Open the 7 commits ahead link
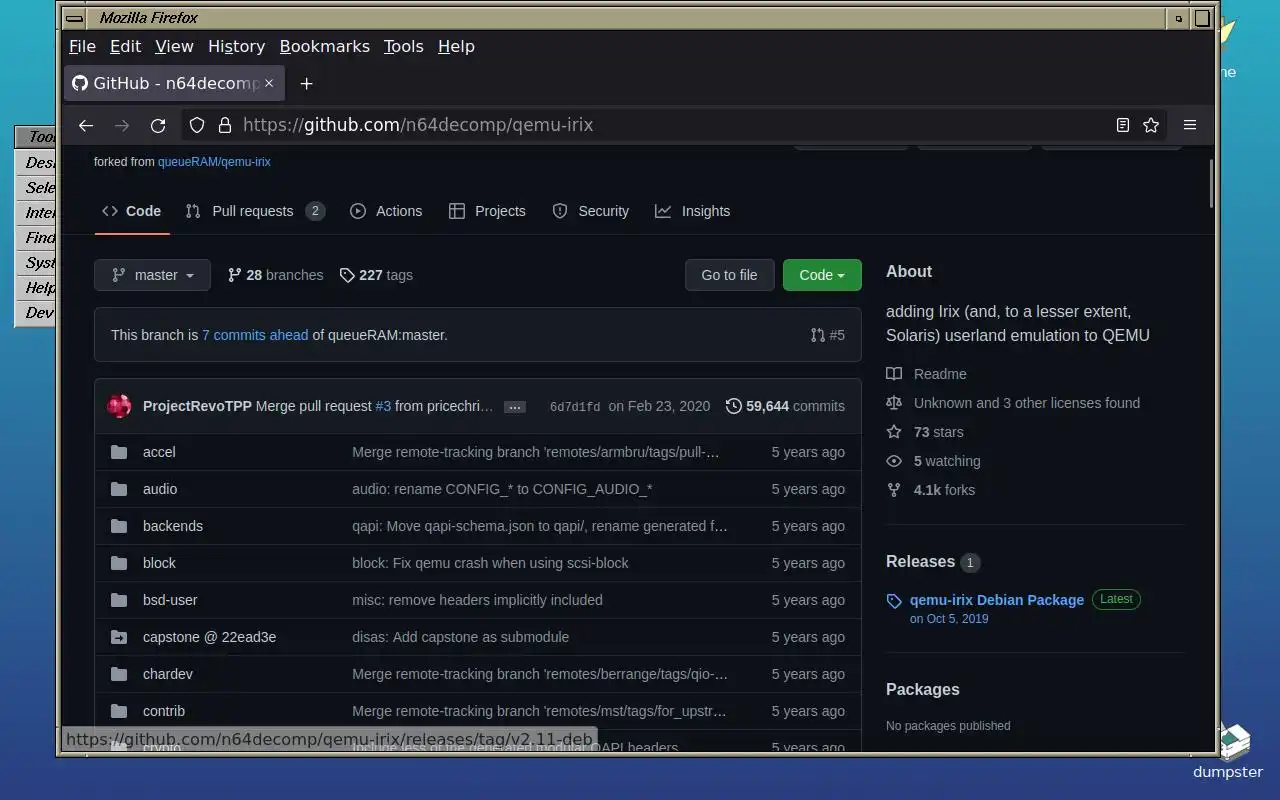The height and width of the screenshot is (800, 1280). (255, 335)
